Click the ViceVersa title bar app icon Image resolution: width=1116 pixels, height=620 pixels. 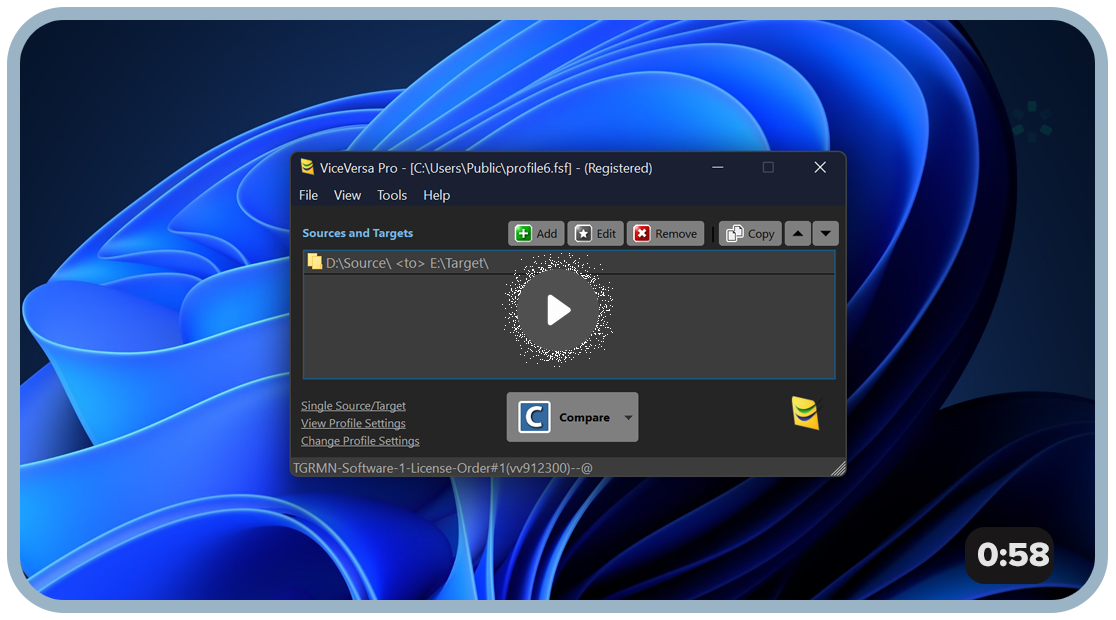pos(307,167)
